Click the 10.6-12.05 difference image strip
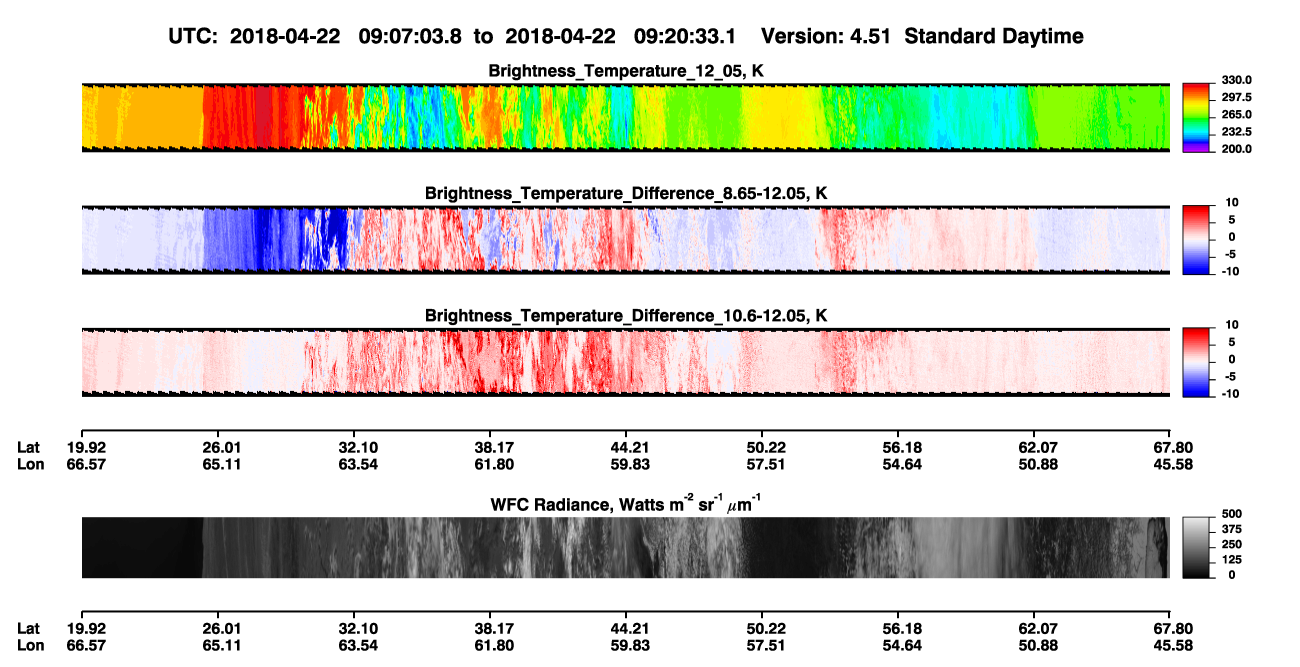Viewport: 1300px width, 667px height. (x=625, y=362)
